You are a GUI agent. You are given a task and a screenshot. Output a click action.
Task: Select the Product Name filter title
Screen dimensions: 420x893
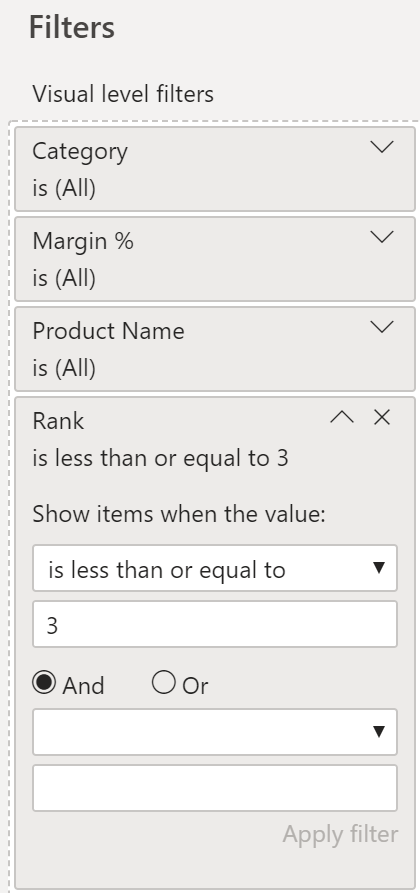click(108, 331)
